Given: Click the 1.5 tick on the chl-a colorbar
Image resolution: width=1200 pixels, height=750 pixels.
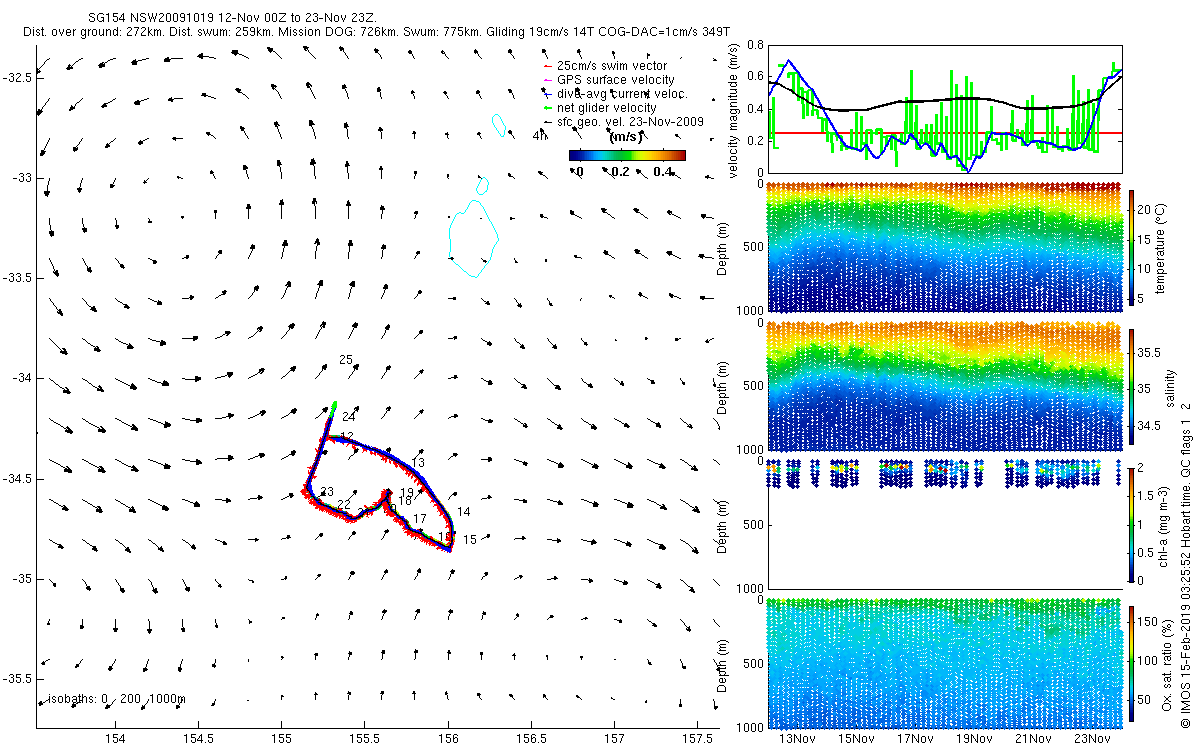Looking at the screenshot, I should tap(1147, 496).
